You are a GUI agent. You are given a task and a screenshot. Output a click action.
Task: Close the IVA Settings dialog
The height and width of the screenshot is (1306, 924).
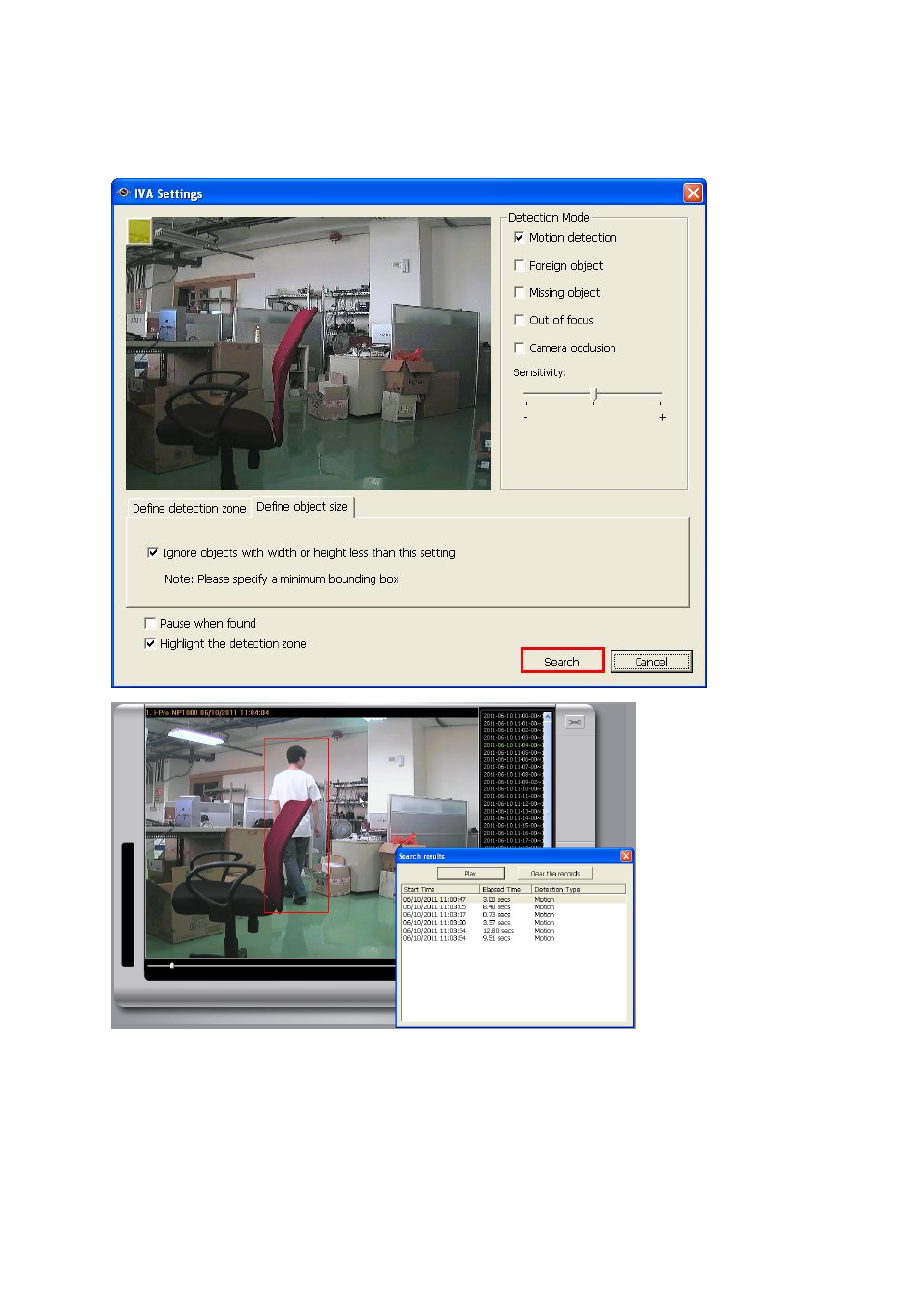693,193
